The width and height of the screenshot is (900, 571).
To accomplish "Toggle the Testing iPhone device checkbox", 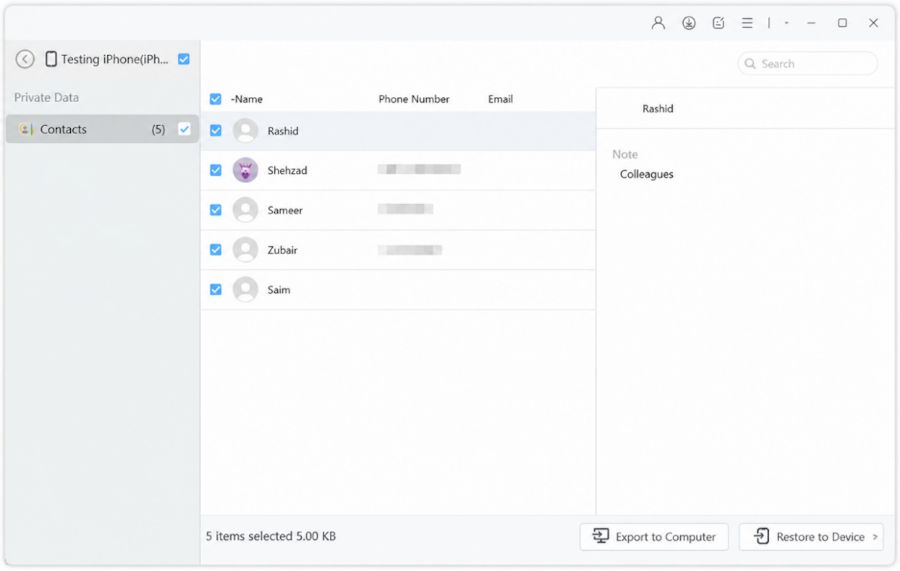I will (x=184, y=59).
